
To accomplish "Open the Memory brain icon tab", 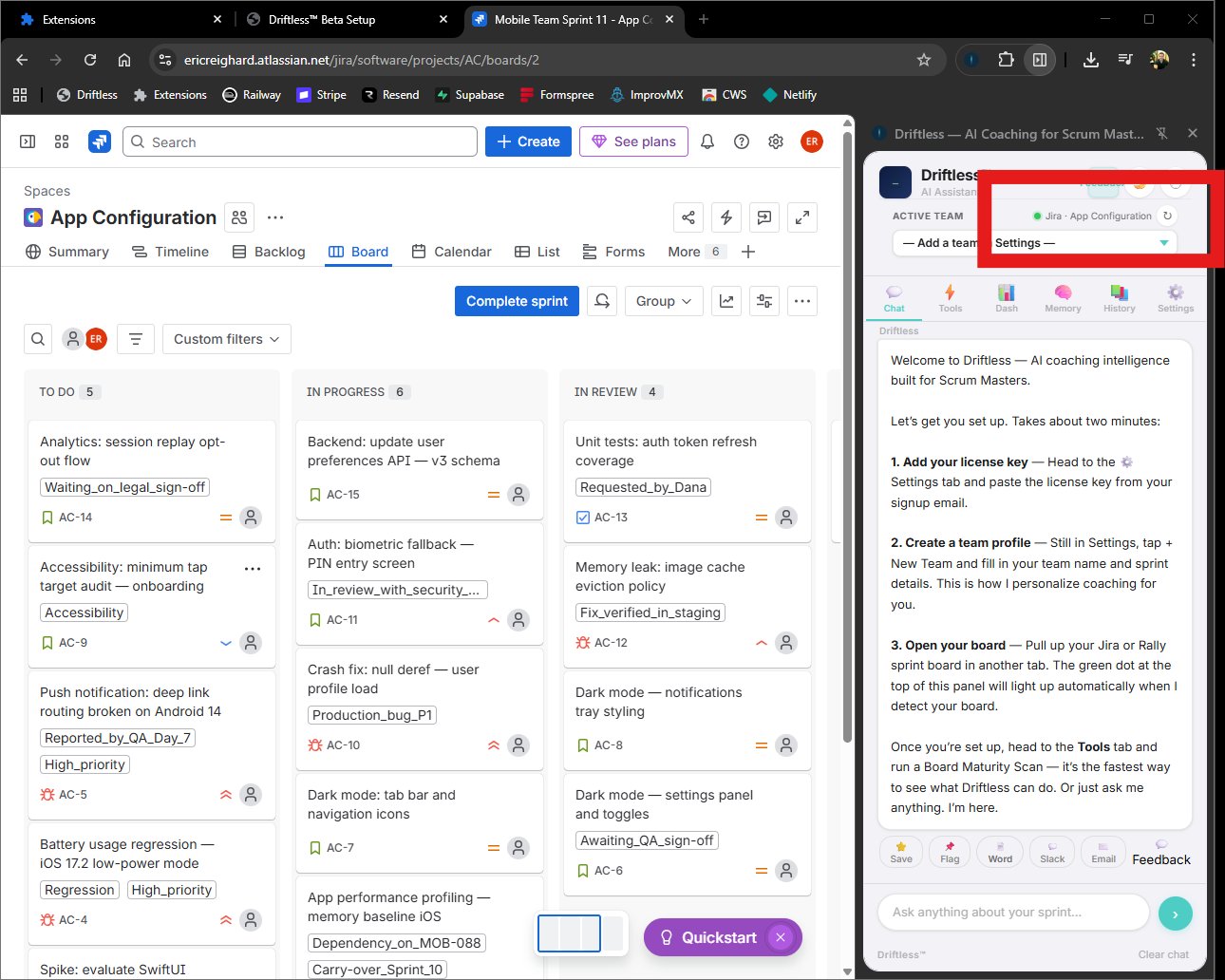I will [x=1063, y=297].
